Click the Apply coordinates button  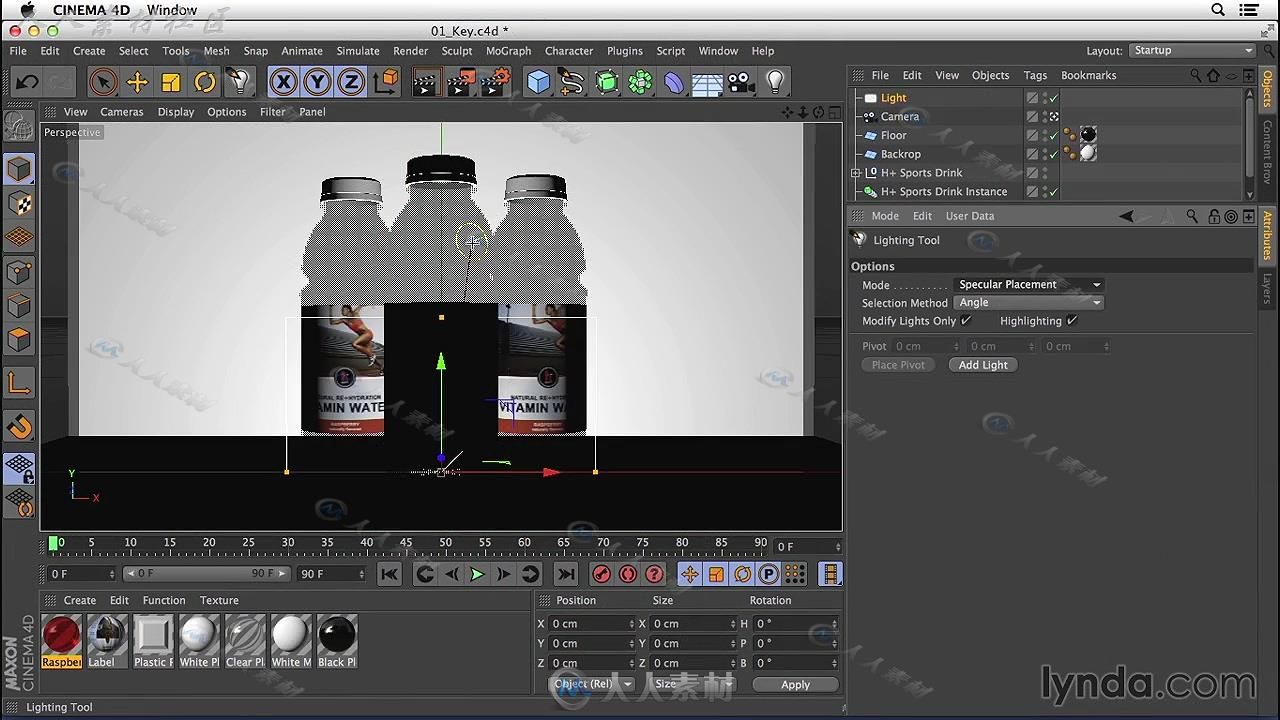point(795,684)
